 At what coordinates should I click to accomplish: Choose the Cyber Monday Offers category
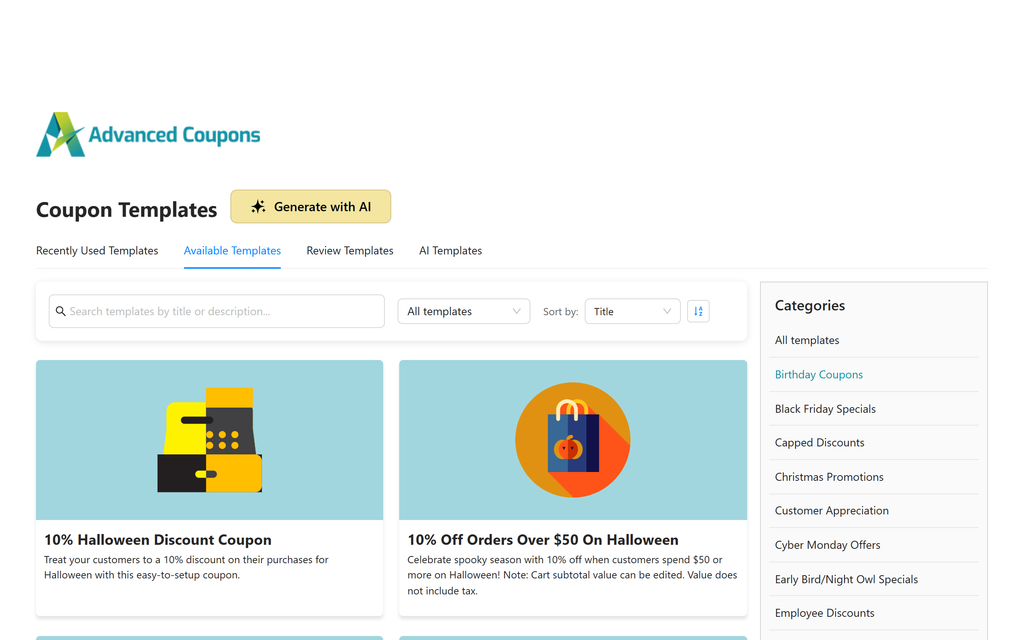pos(827,545)
